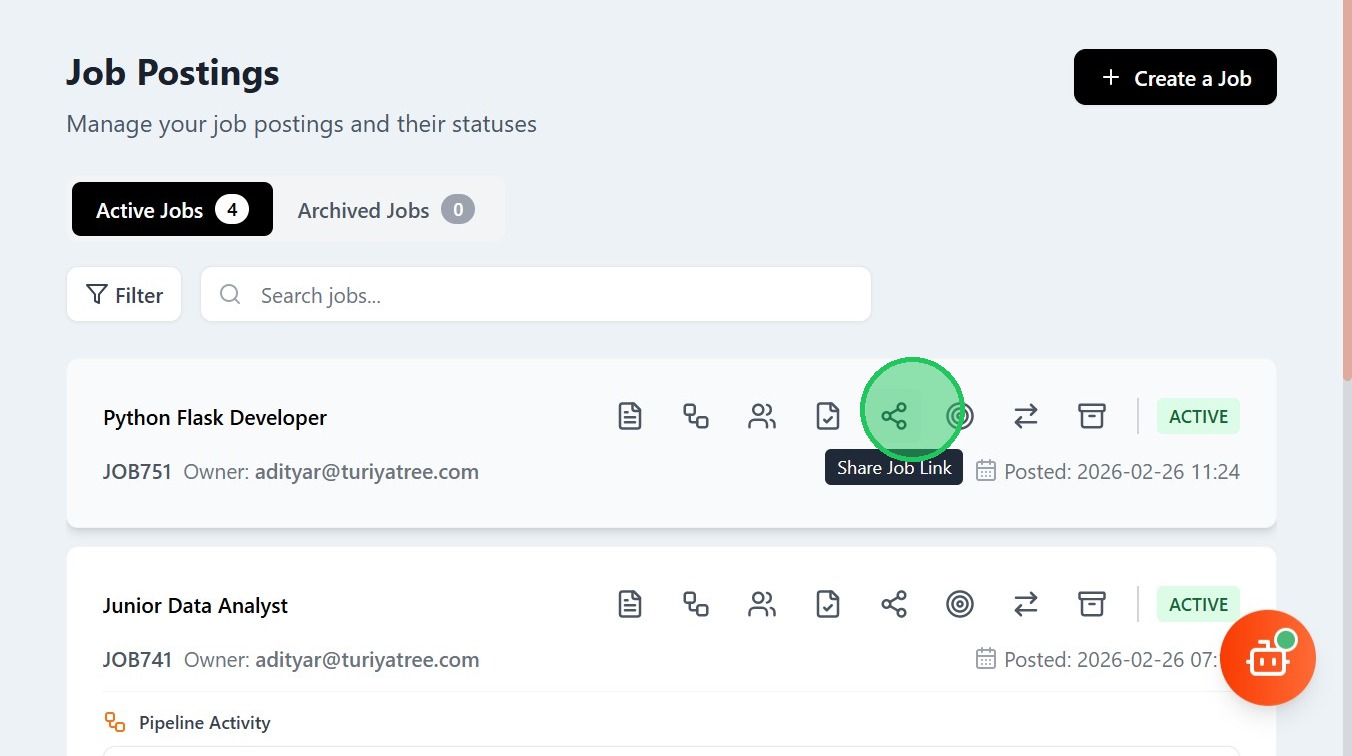This screenshot has height=756, width=1352.
Task: Click archive box icon for Python Flask Developer
Action: [1092, 416]
